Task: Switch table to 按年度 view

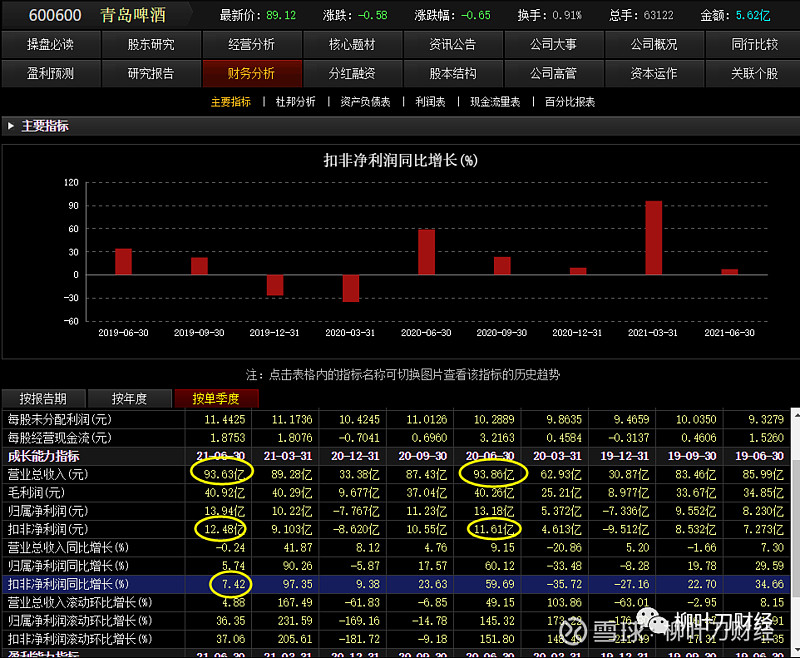Action: tap(130, 398)
